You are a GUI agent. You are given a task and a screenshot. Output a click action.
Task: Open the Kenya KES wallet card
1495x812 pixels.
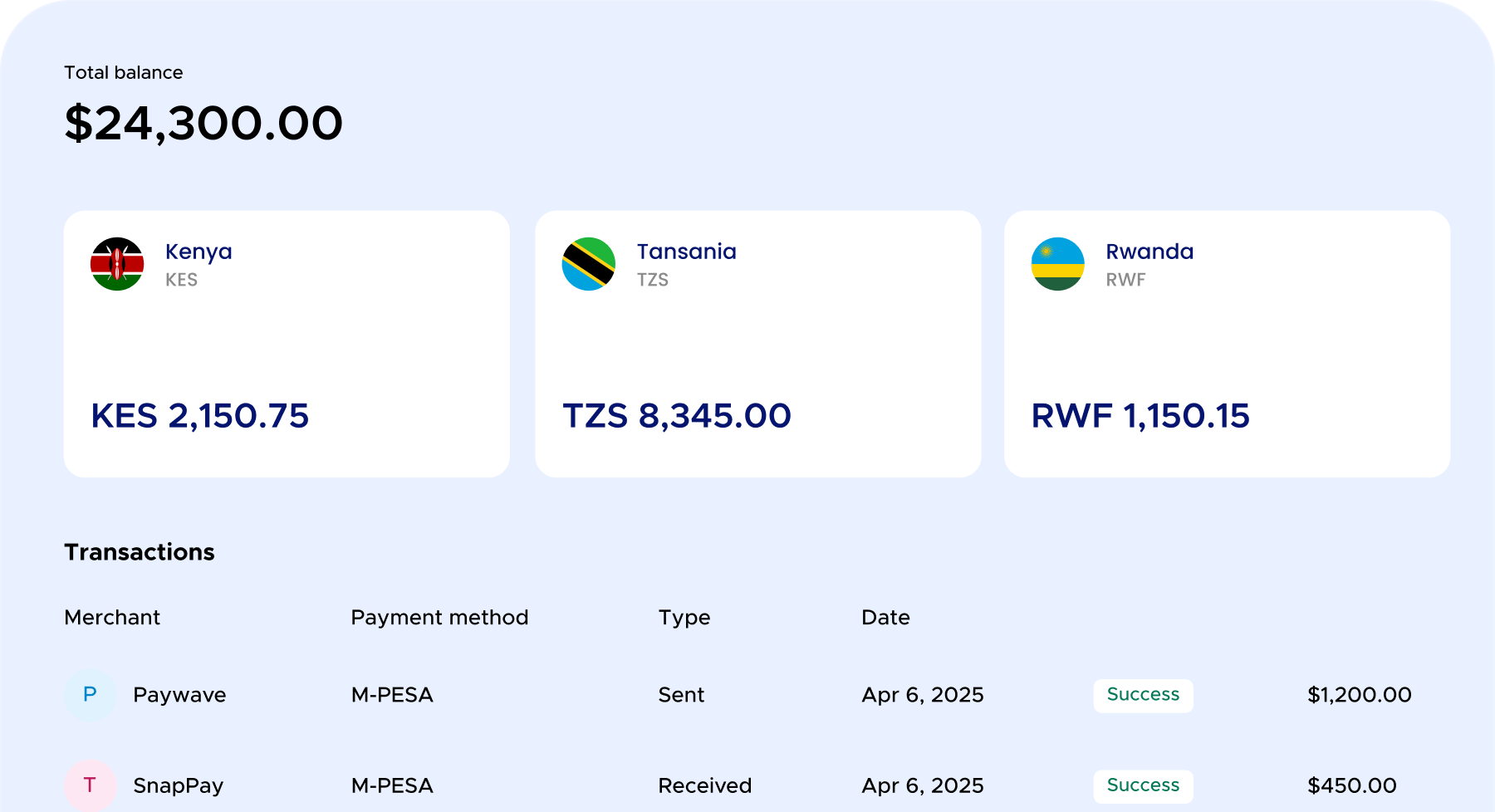287,344
